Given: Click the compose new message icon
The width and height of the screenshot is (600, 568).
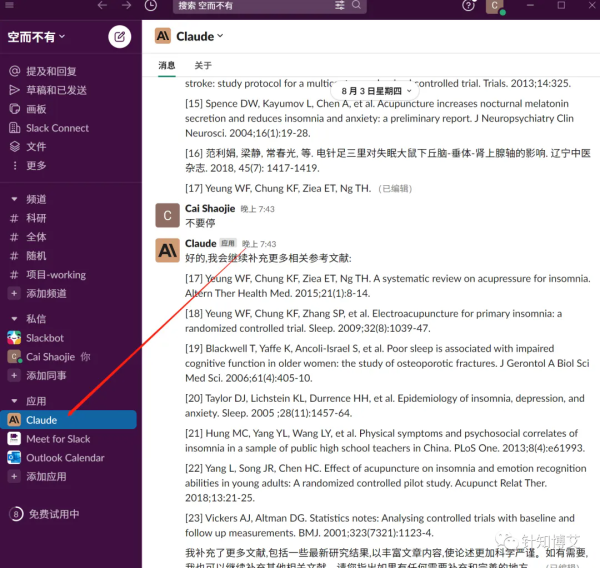Looking at the screenshot, I should 119,37.
